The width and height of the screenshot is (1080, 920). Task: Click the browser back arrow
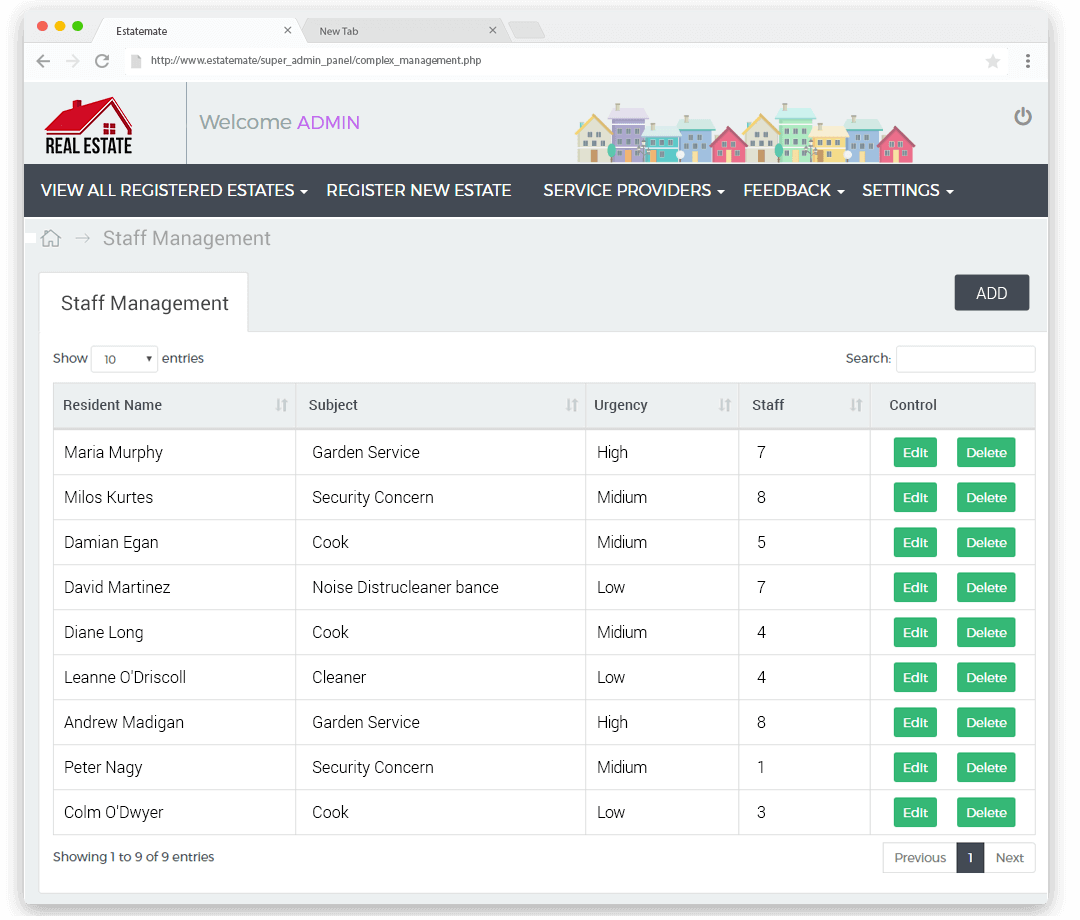43,61
